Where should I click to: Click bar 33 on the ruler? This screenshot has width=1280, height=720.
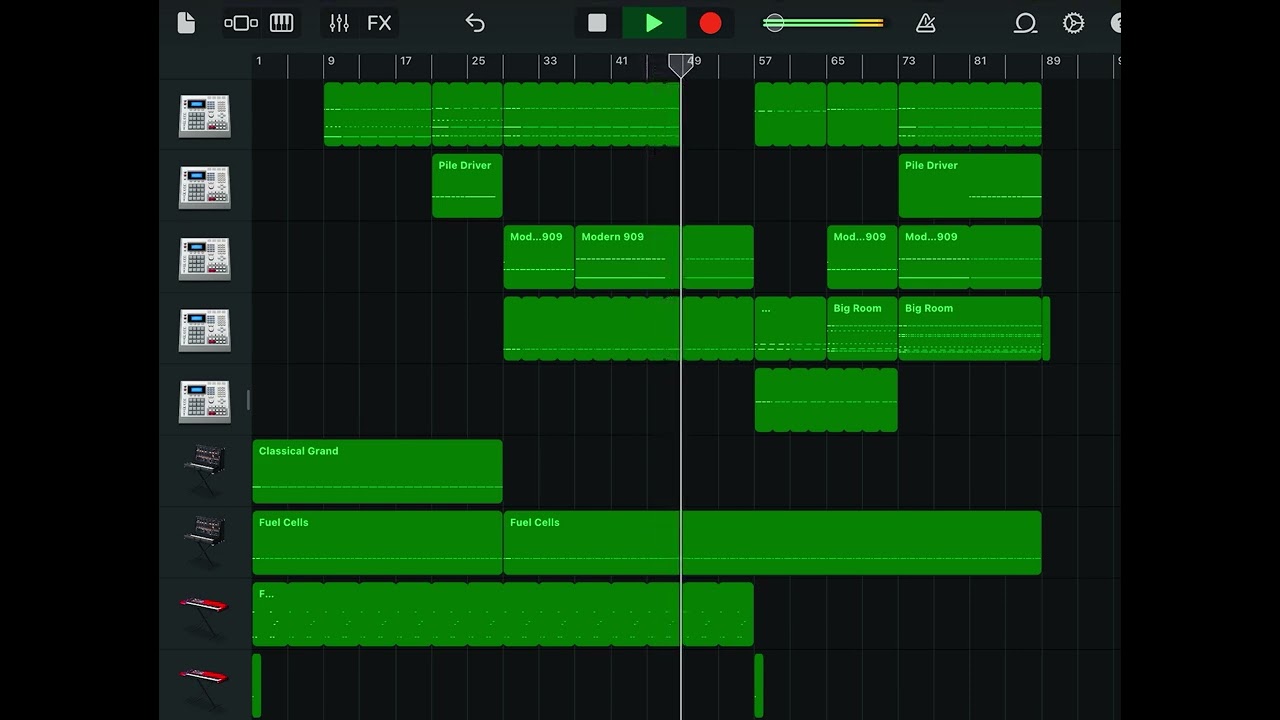pos(549,61)
